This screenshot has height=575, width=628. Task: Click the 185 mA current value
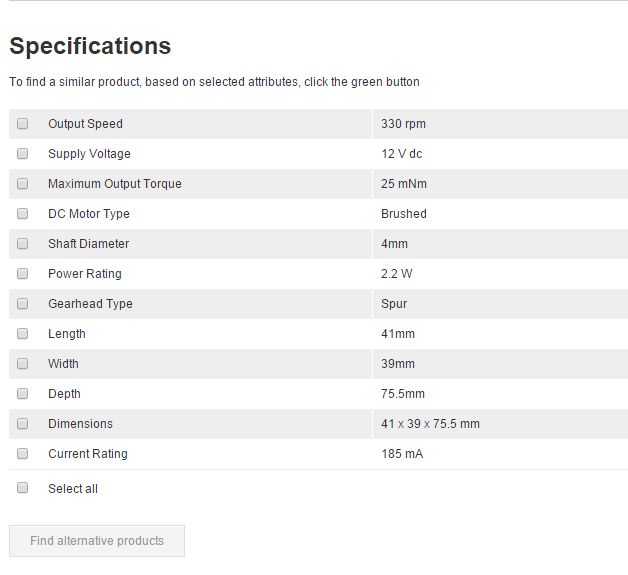coord(402,454)
